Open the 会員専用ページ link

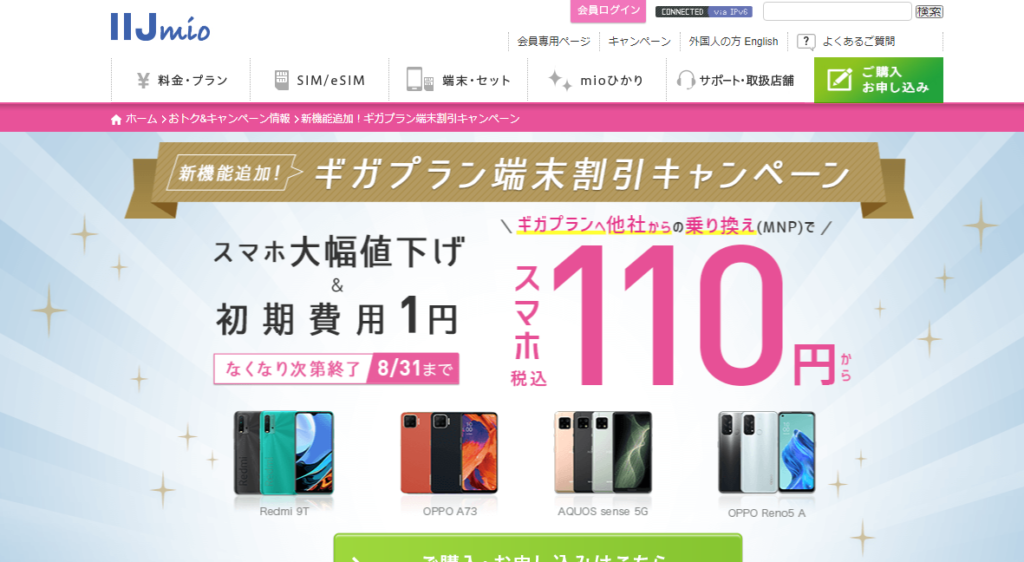click(x=554, y=41)
